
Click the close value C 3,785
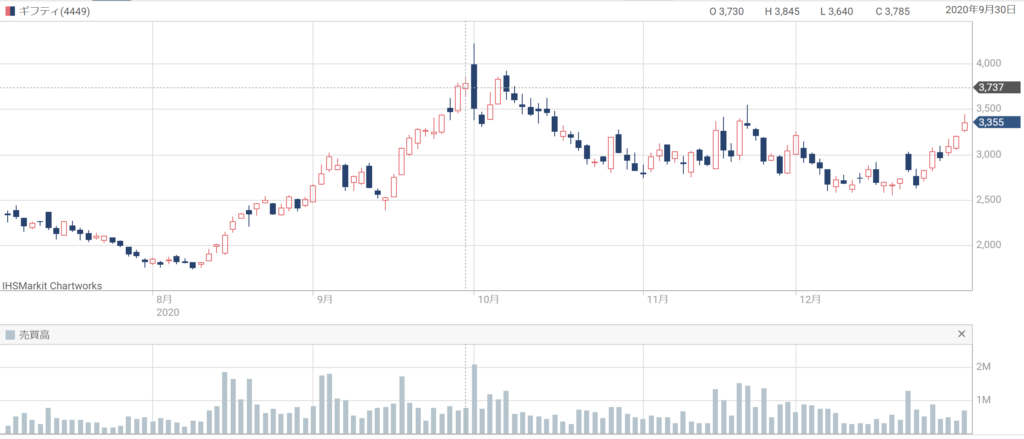point(892,11)
